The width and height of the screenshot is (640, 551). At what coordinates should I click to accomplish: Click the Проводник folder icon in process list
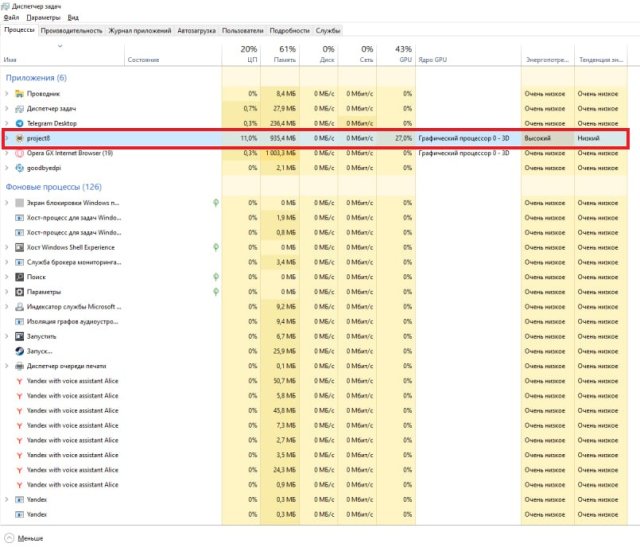click(19, 93)
